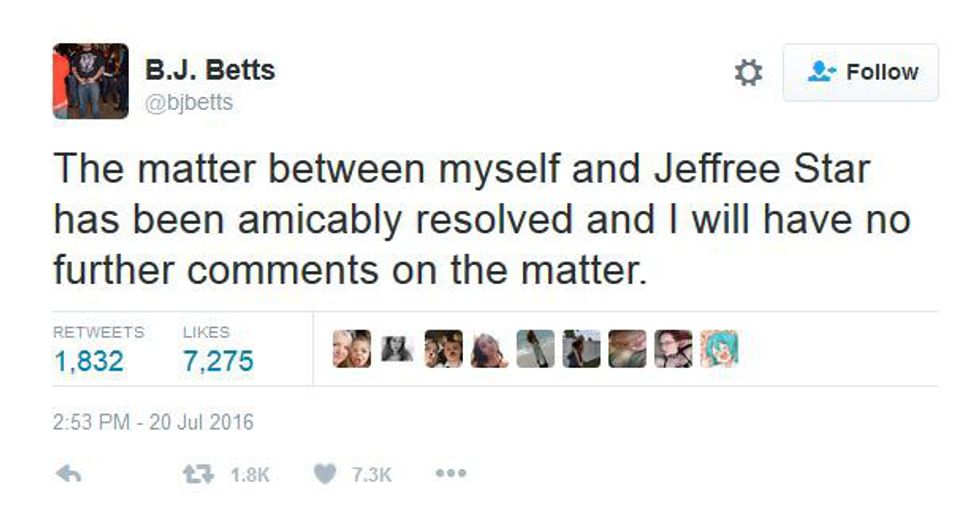Open B.J. Betts profile picture

[90, 81]
